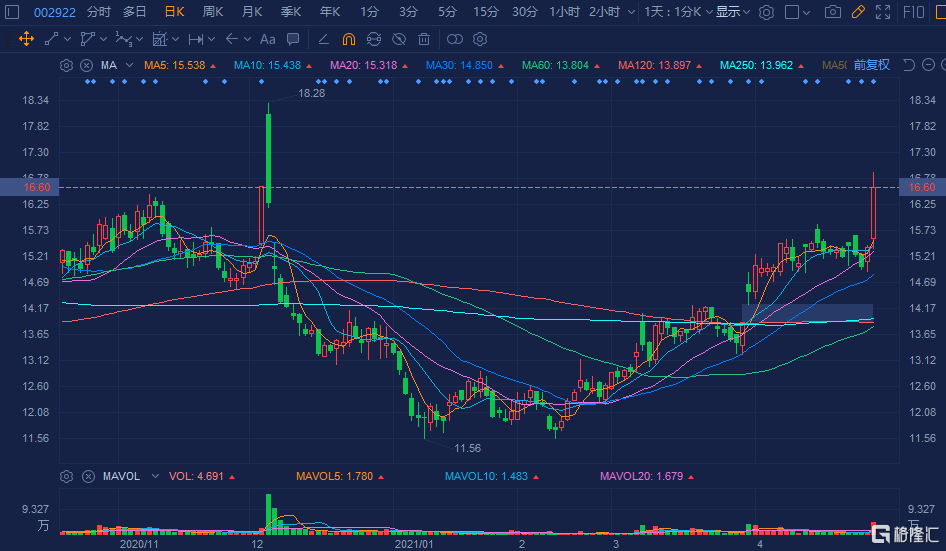This screenshot has width=946, height=551.
Task: Select the arrow marker tool
Action: tap(232, 39)
